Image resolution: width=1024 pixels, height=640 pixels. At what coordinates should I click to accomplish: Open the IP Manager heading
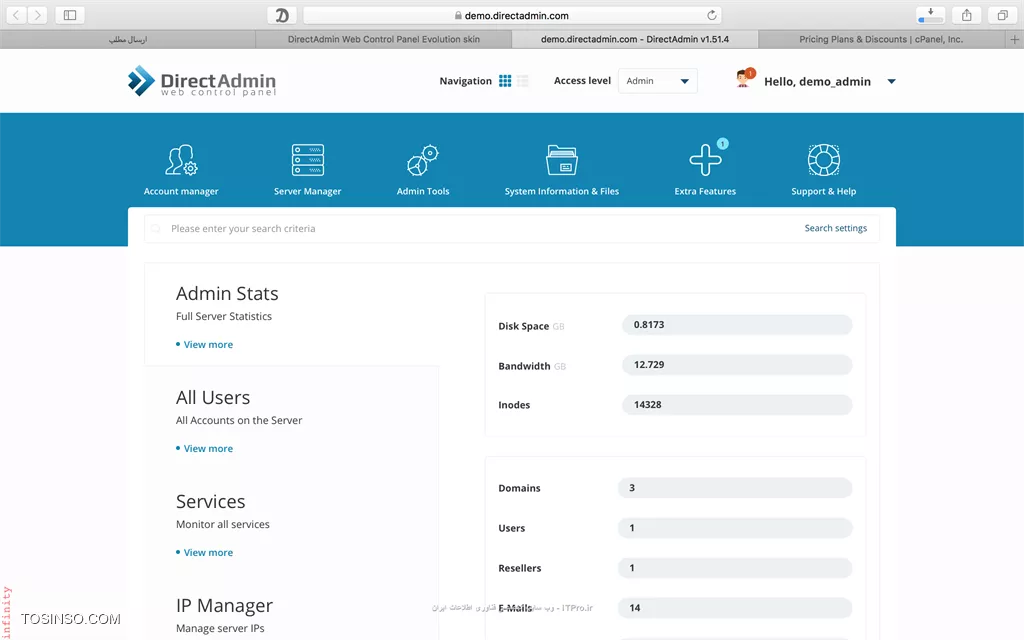(224, 605)
